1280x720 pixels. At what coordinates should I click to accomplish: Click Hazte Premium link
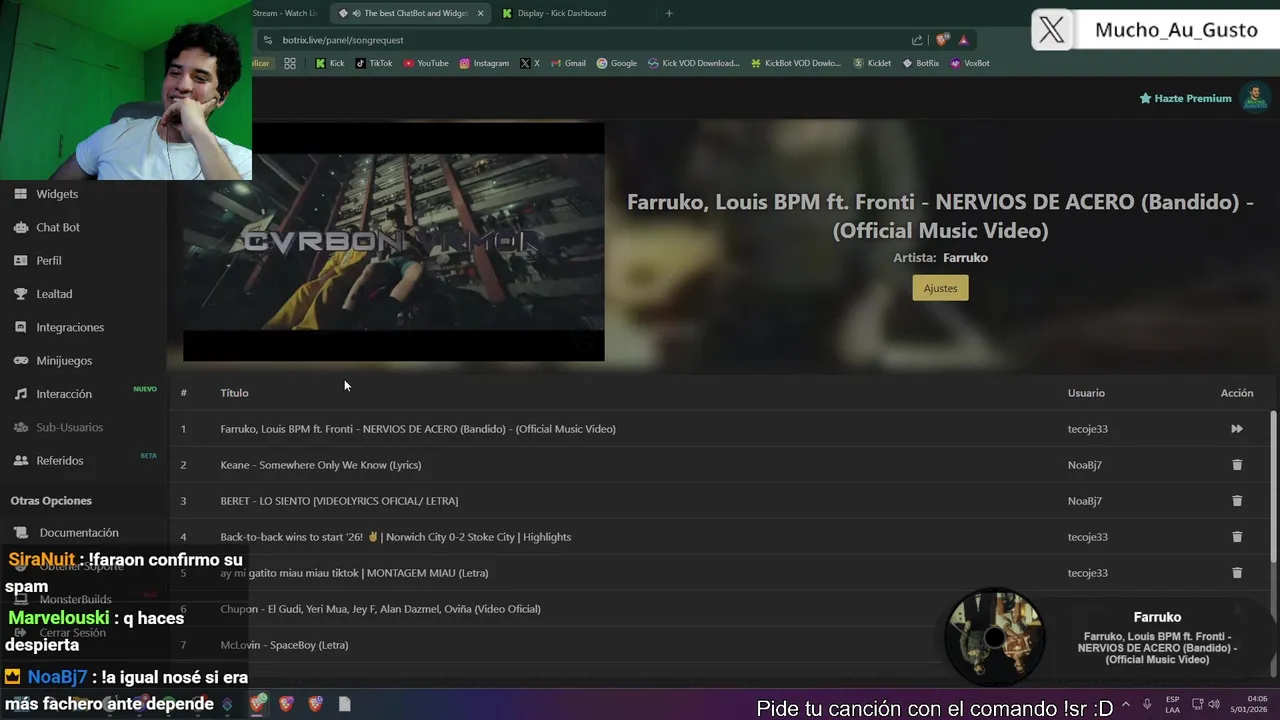[x=1185, y=98]
